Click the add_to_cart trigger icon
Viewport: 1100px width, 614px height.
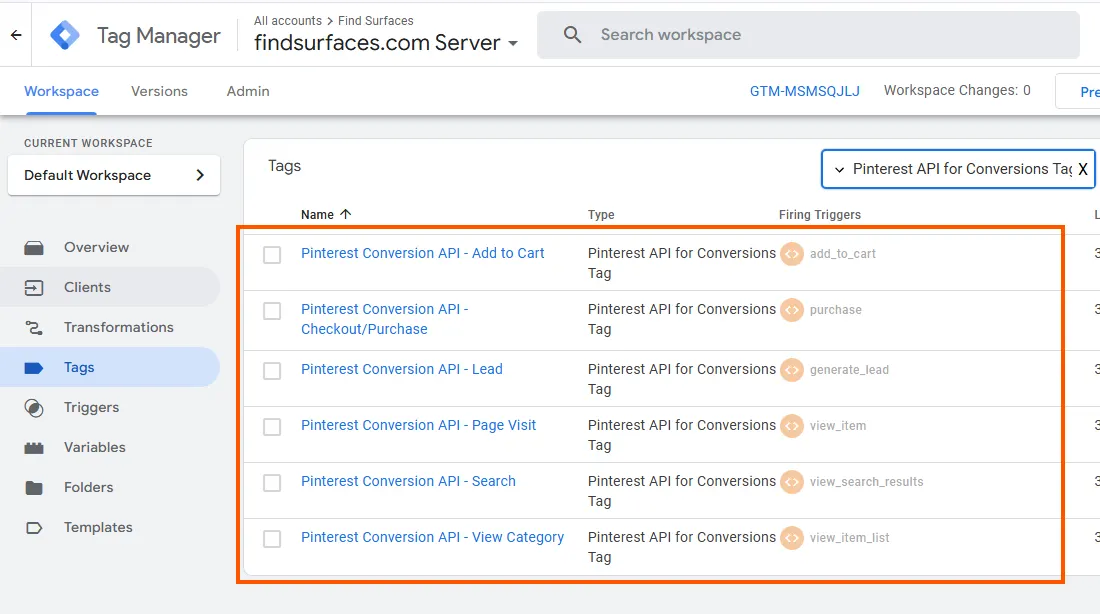pos(792,254)
